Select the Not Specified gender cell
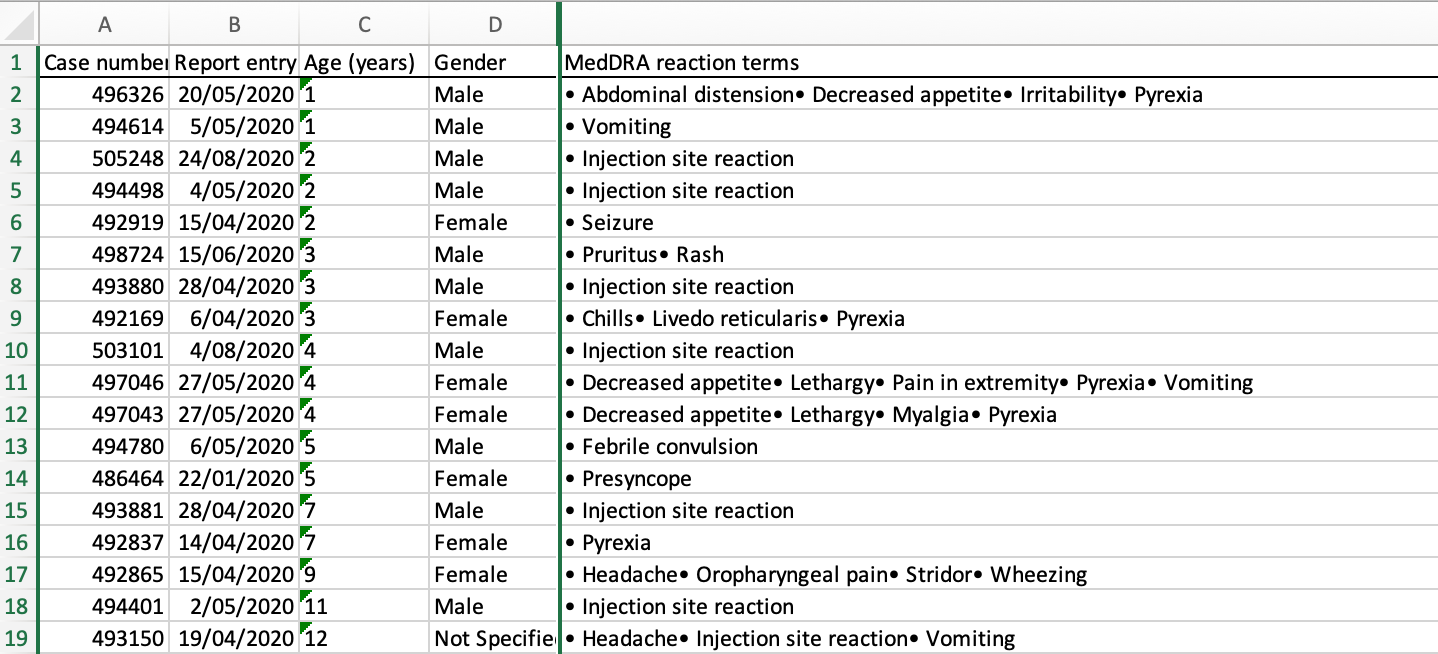The width and height of the screenshot is (1438, 654). [x=494, y=639]
